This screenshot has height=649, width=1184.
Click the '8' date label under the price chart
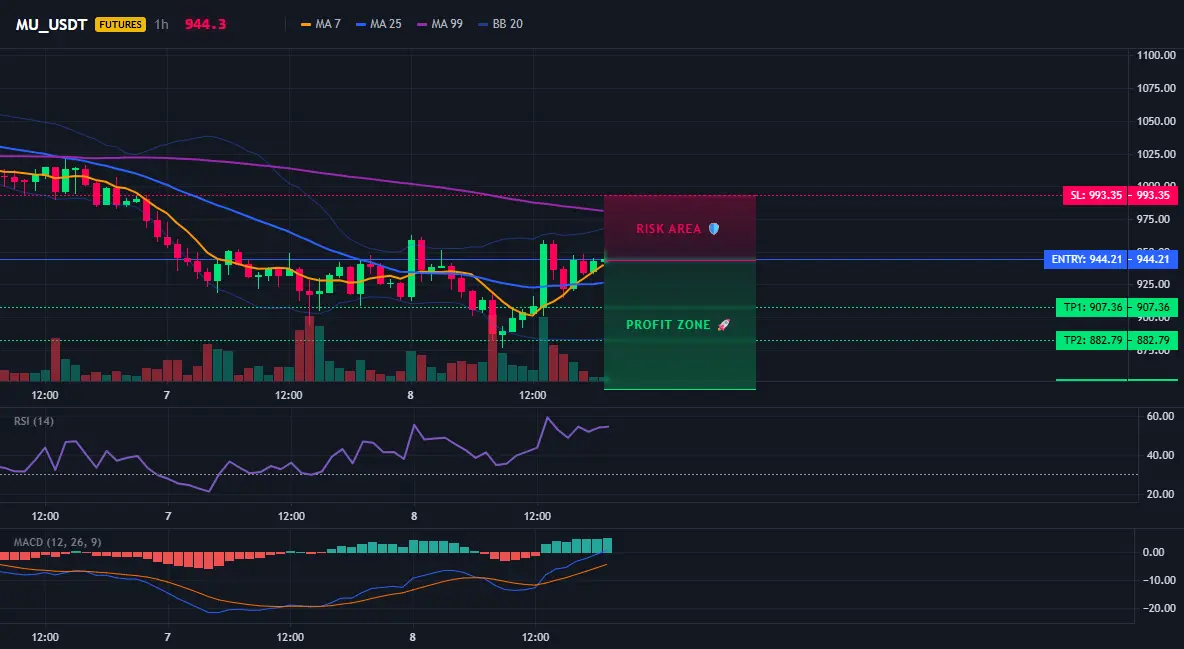click(x=411, y=395)
